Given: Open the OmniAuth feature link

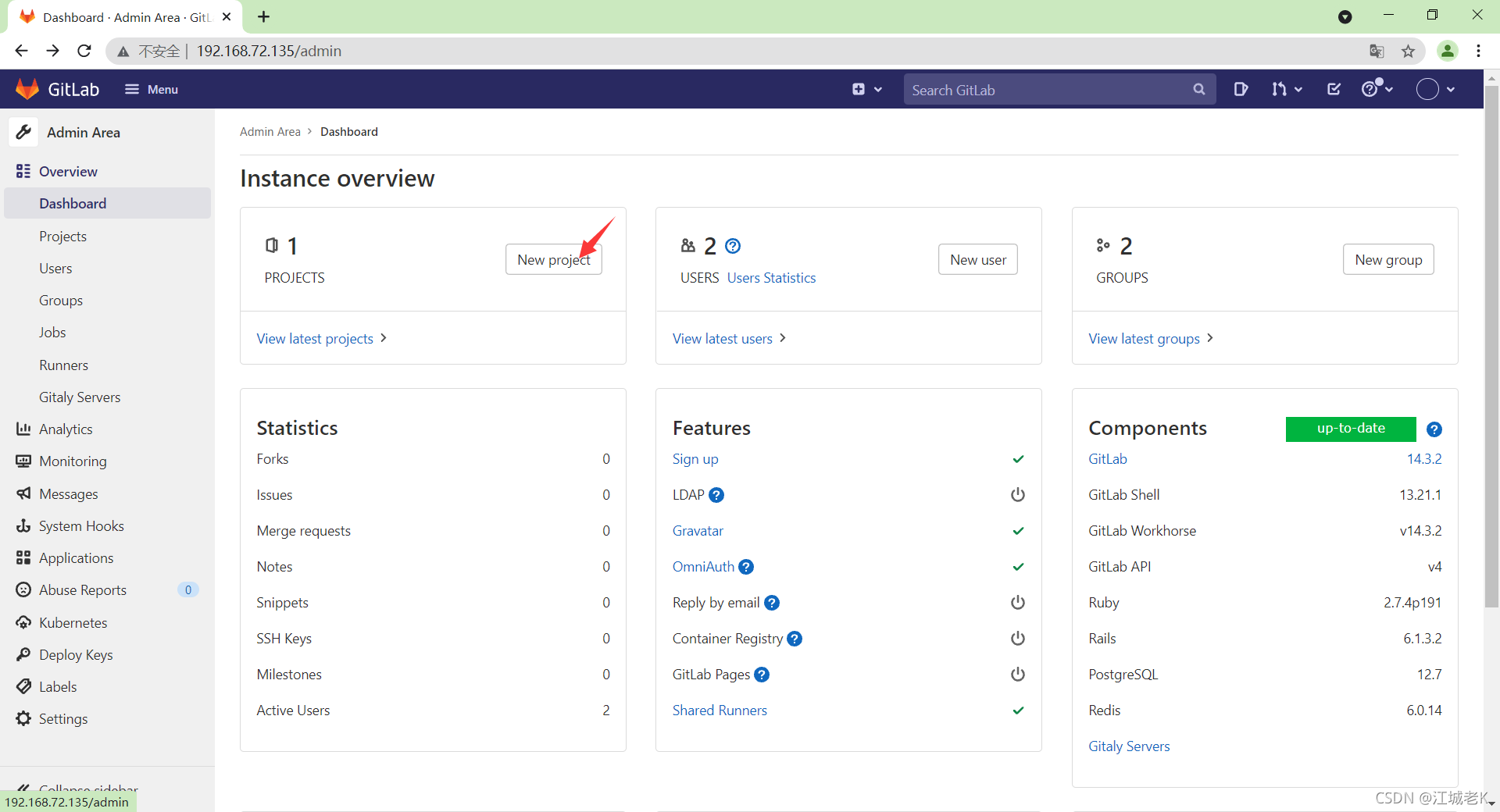Looking at the screenshot, I should coord(703,566).
